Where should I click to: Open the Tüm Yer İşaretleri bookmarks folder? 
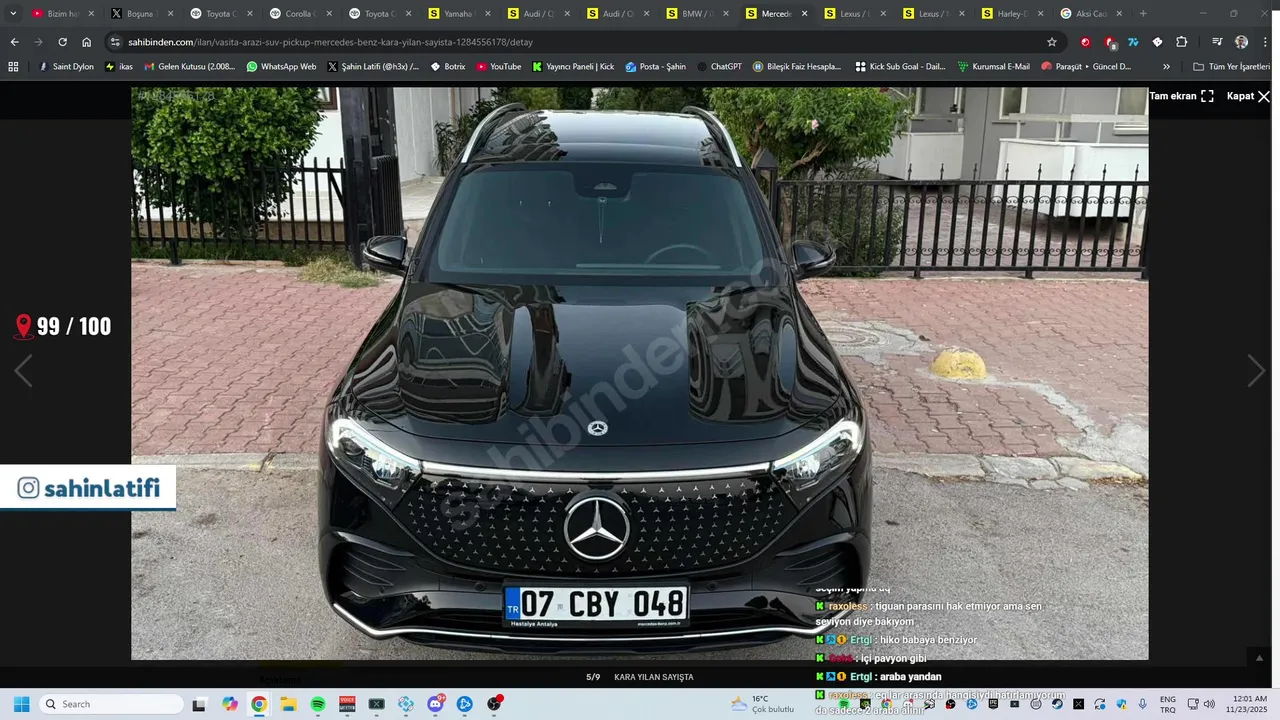point(1231,66)
